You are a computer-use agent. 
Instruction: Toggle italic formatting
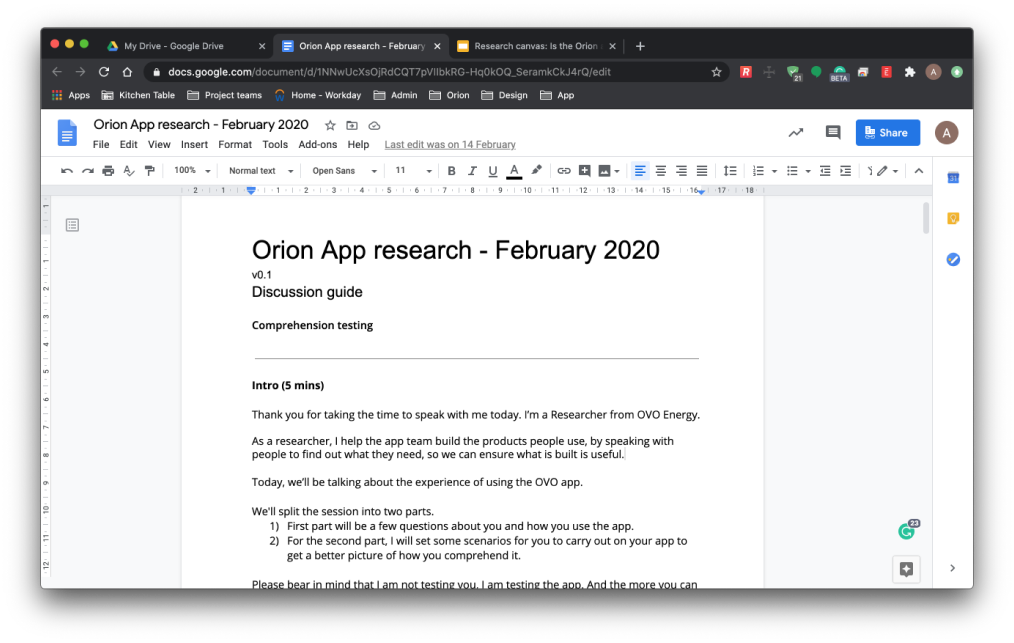pos(472,171)
